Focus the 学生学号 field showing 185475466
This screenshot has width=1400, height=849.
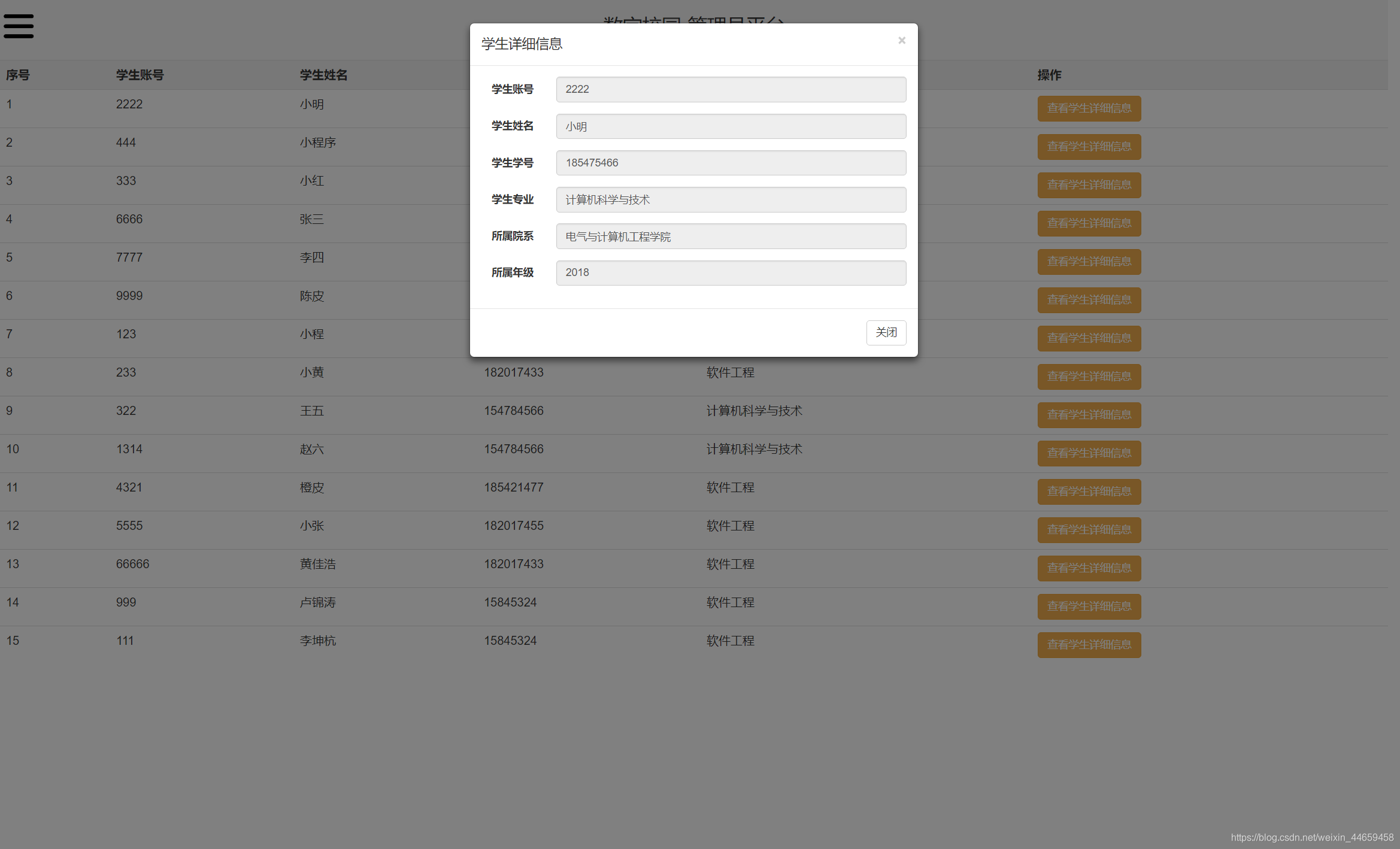(x=731, y=163)
